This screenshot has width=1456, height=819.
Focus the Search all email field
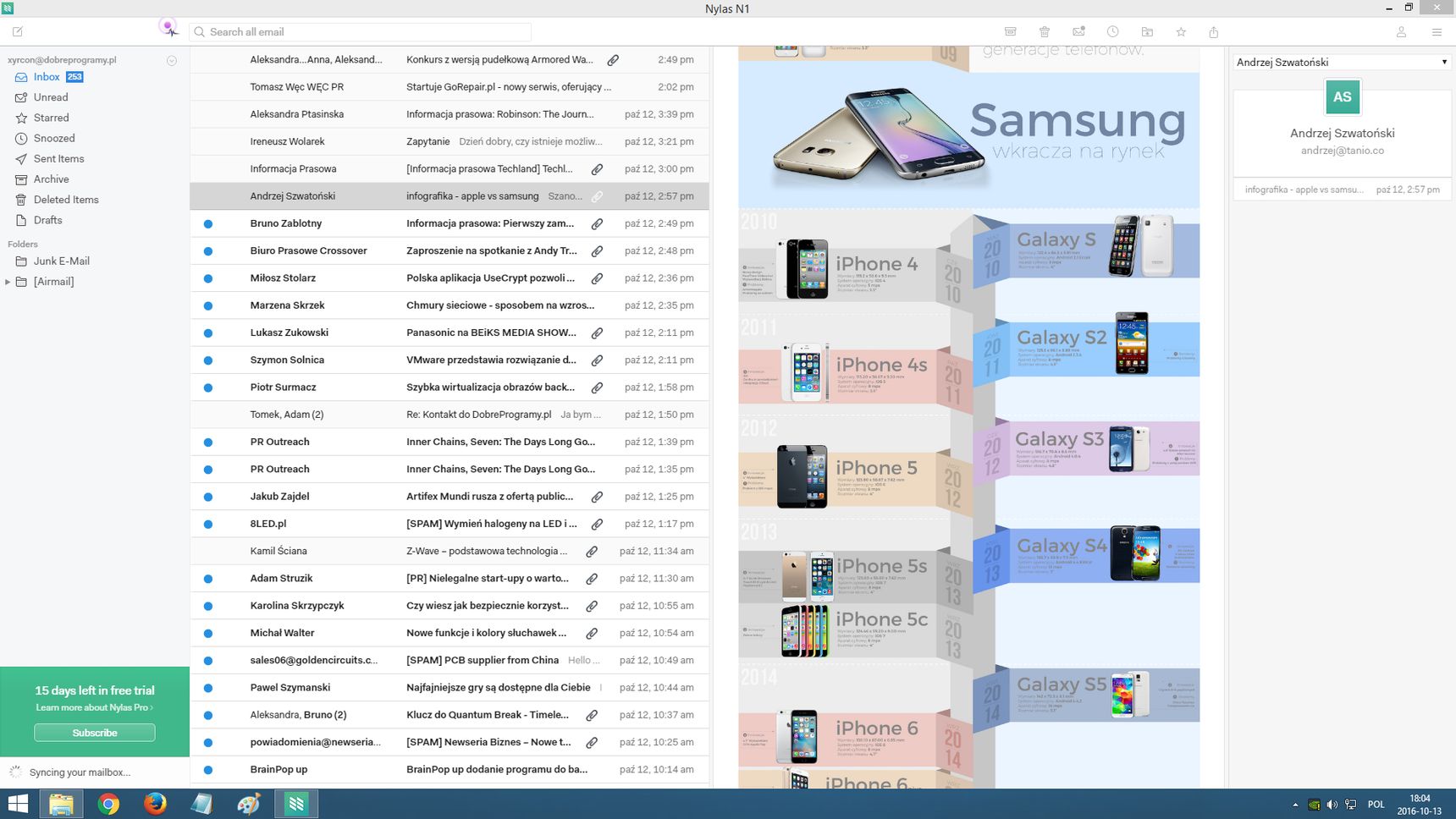(360, 32)
